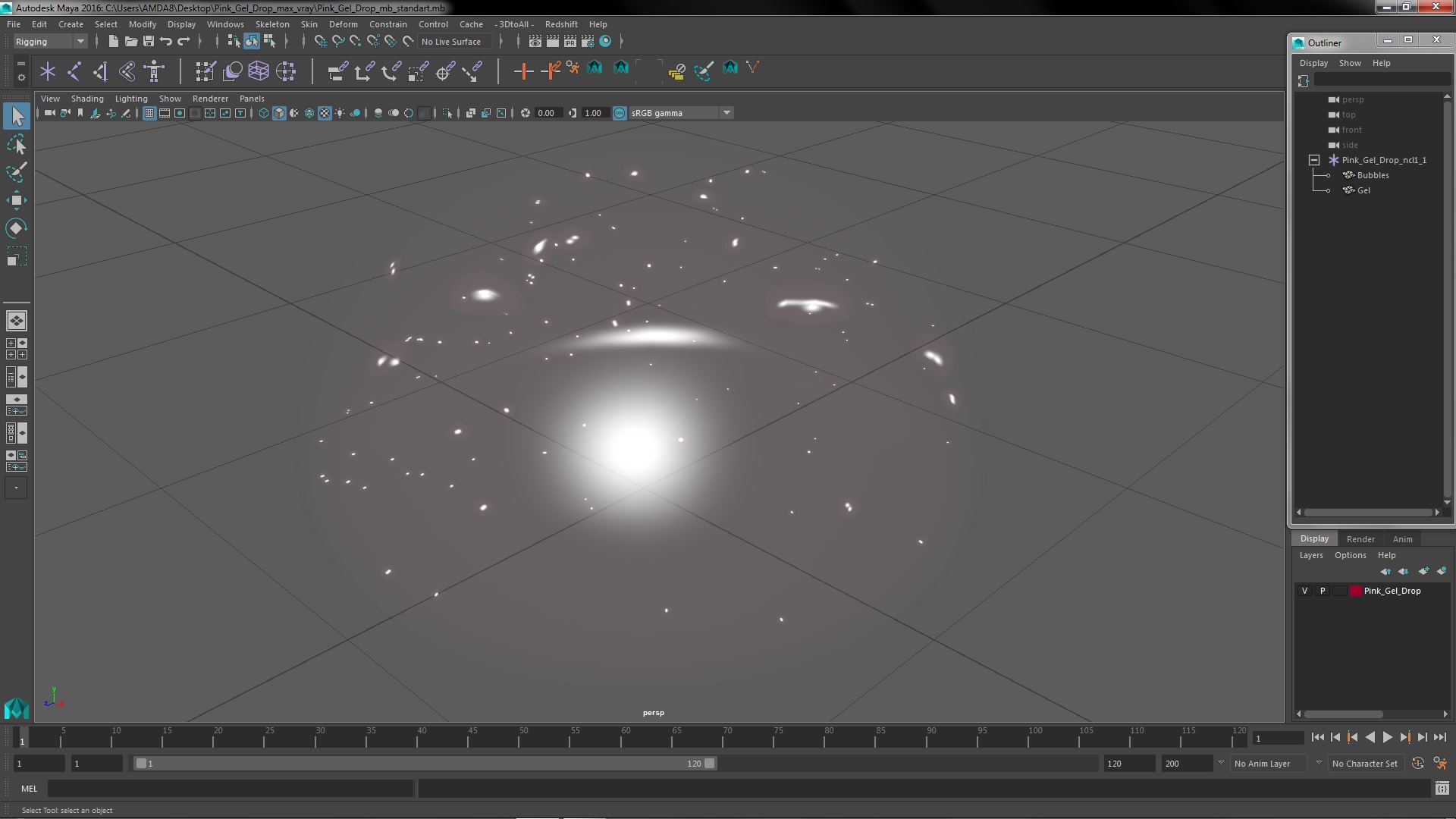Go to start of playback range

coord(1317,737)
